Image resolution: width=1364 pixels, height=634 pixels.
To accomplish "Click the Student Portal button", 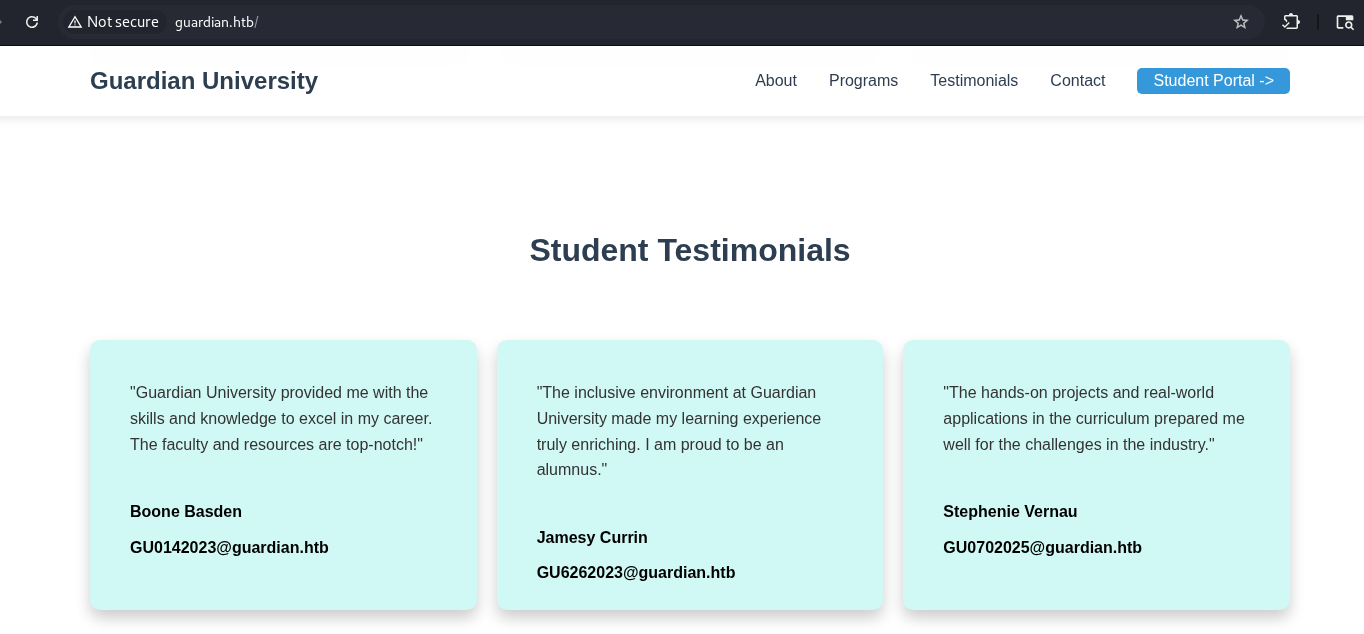I will [1212, 81].
